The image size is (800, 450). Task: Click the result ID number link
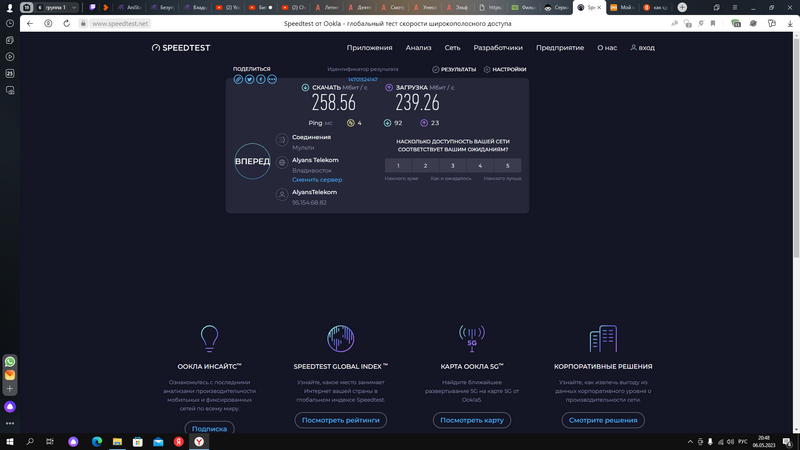point(362,80)
